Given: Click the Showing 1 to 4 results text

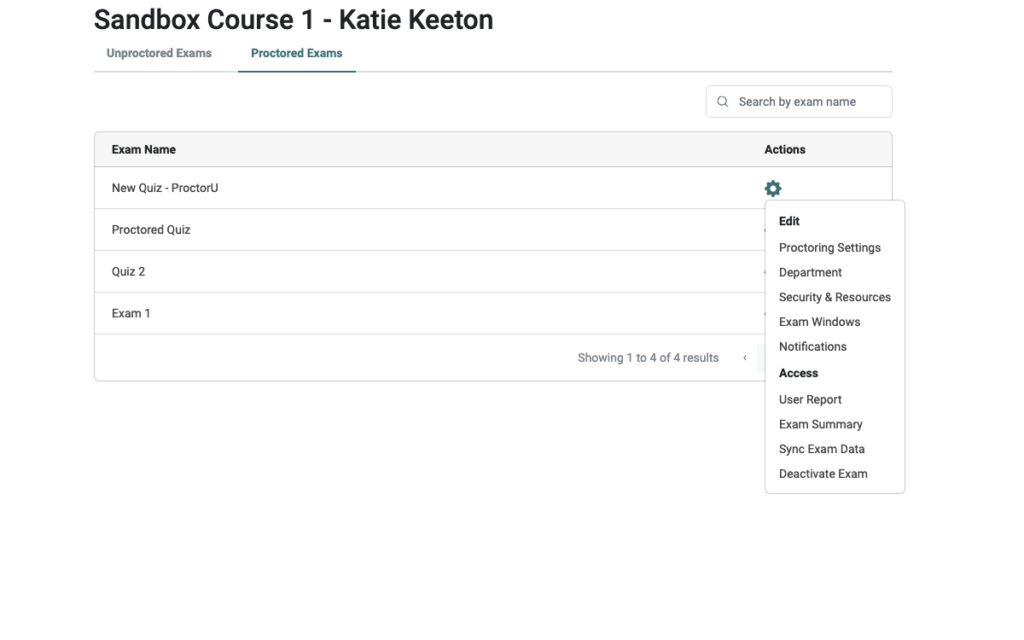Looking at the screenshot, I should (x=648, y=358).
